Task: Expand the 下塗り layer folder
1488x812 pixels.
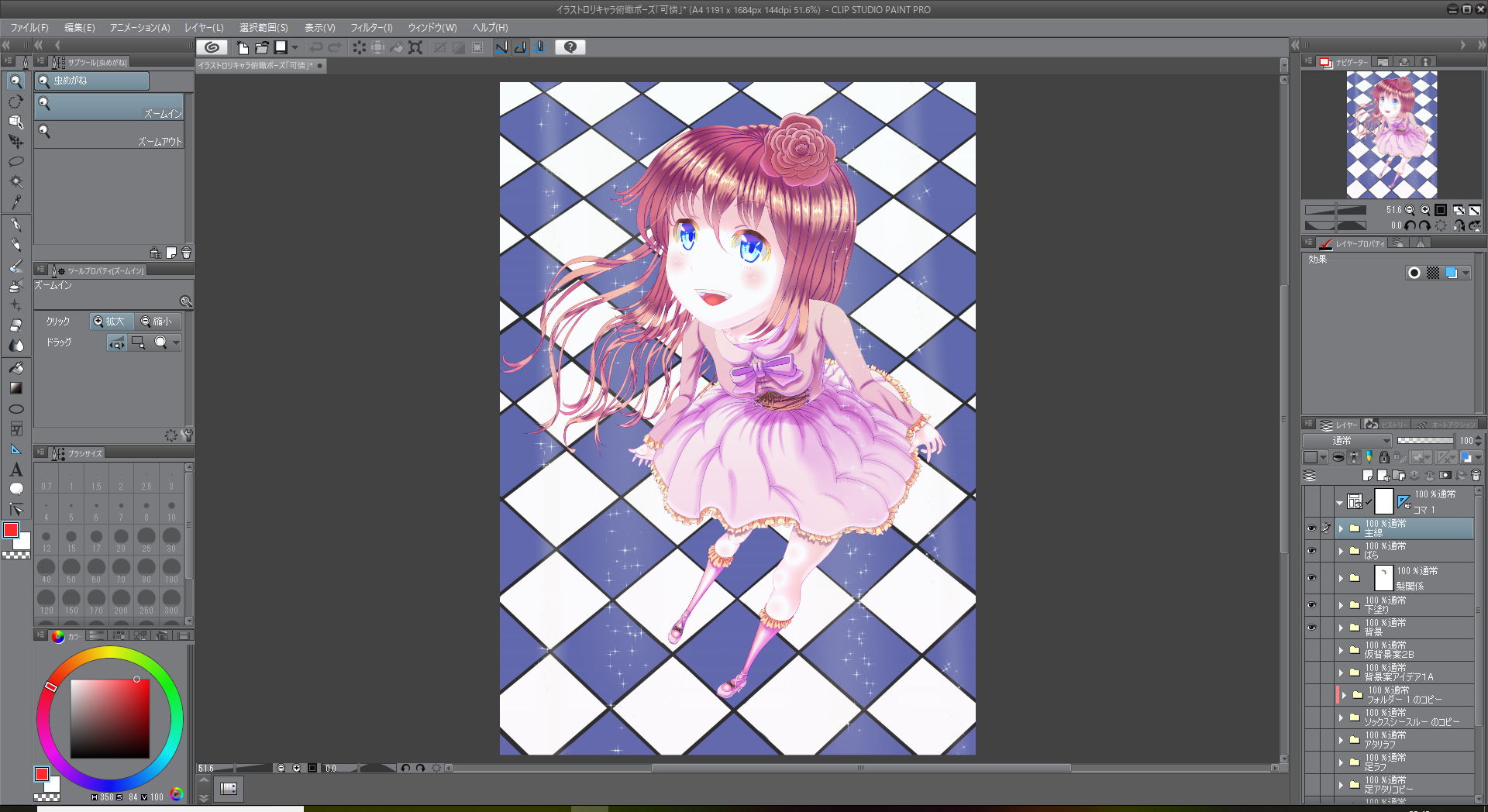Action: (x=1341, y=605)
